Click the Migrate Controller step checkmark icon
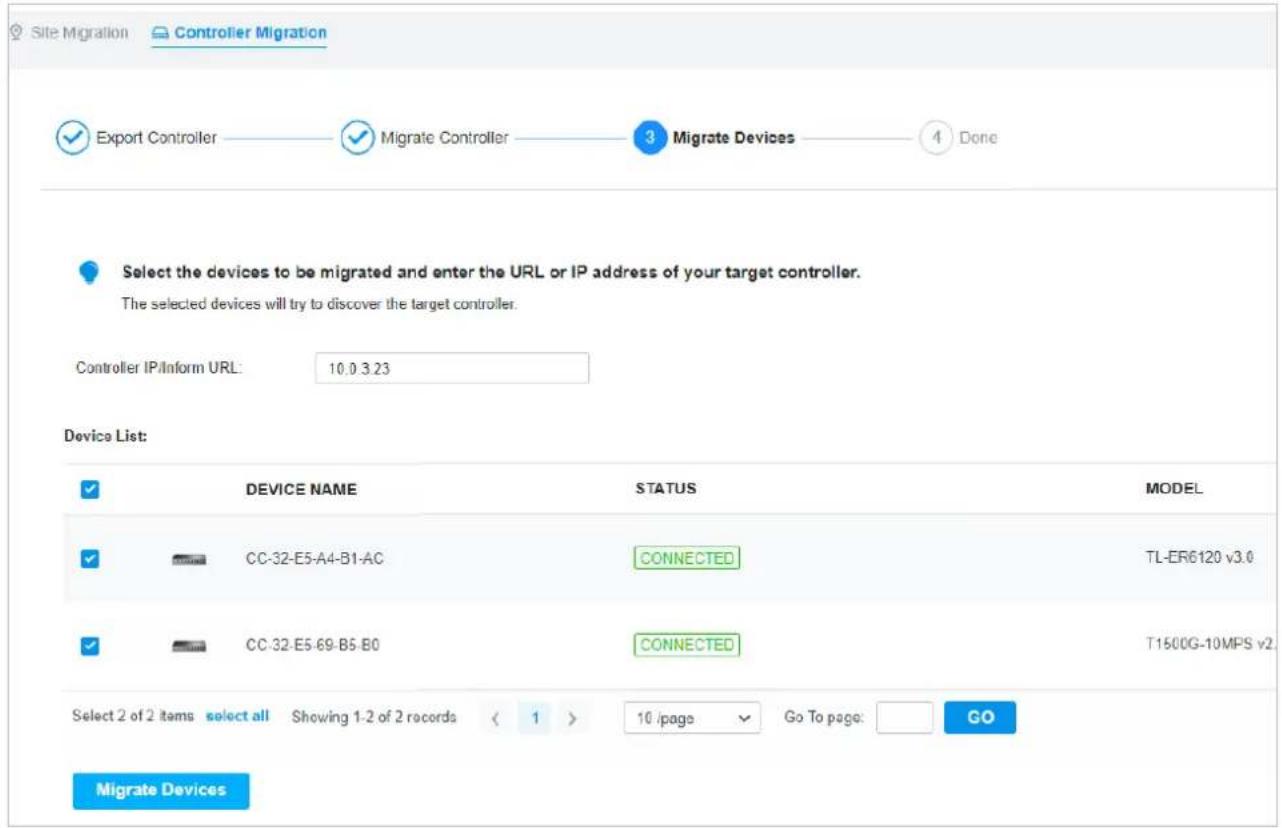The image size is (1282, 828). [x=357, y=138]
